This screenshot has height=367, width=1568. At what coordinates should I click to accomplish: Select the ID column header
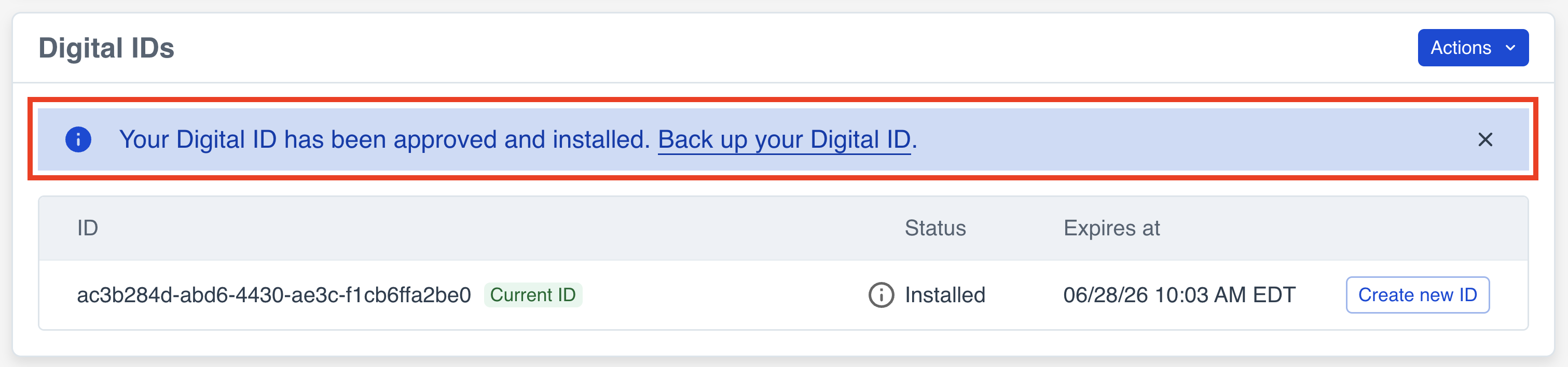pos(88,229)
